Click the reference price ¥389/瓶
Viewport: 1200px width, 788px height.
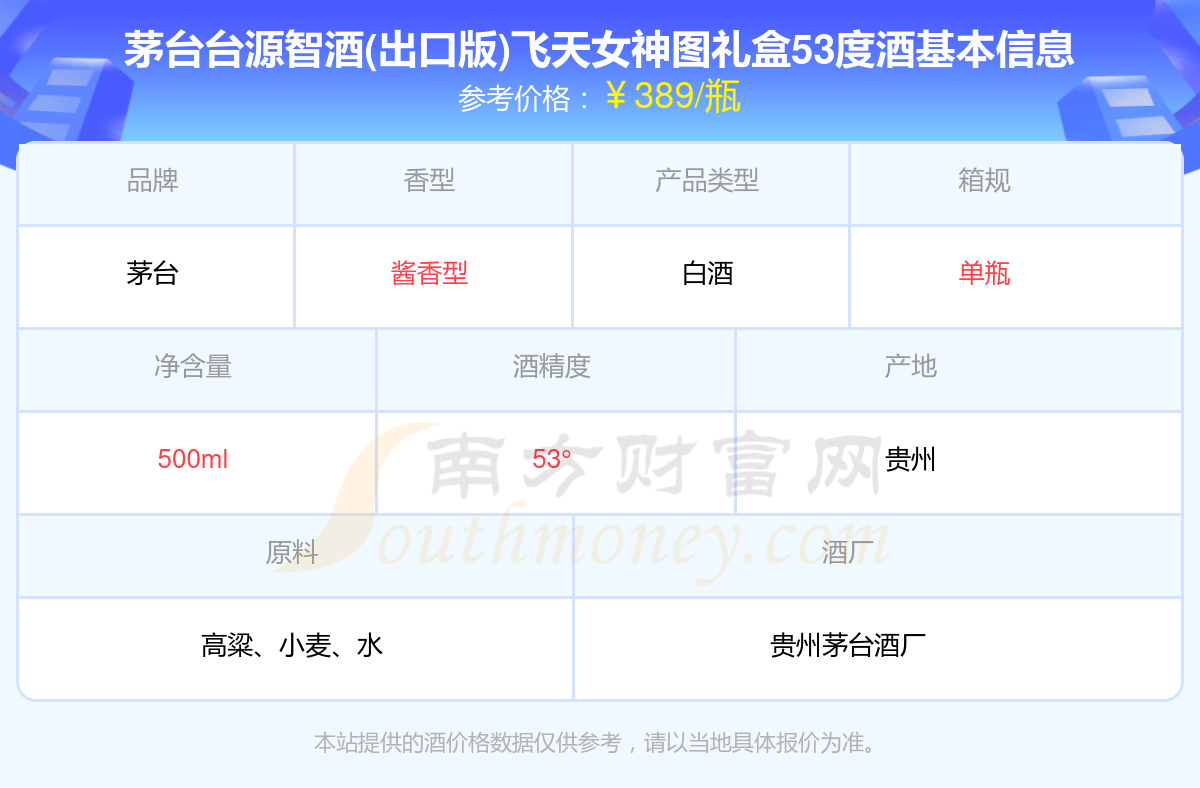click(x=673, y=97)
